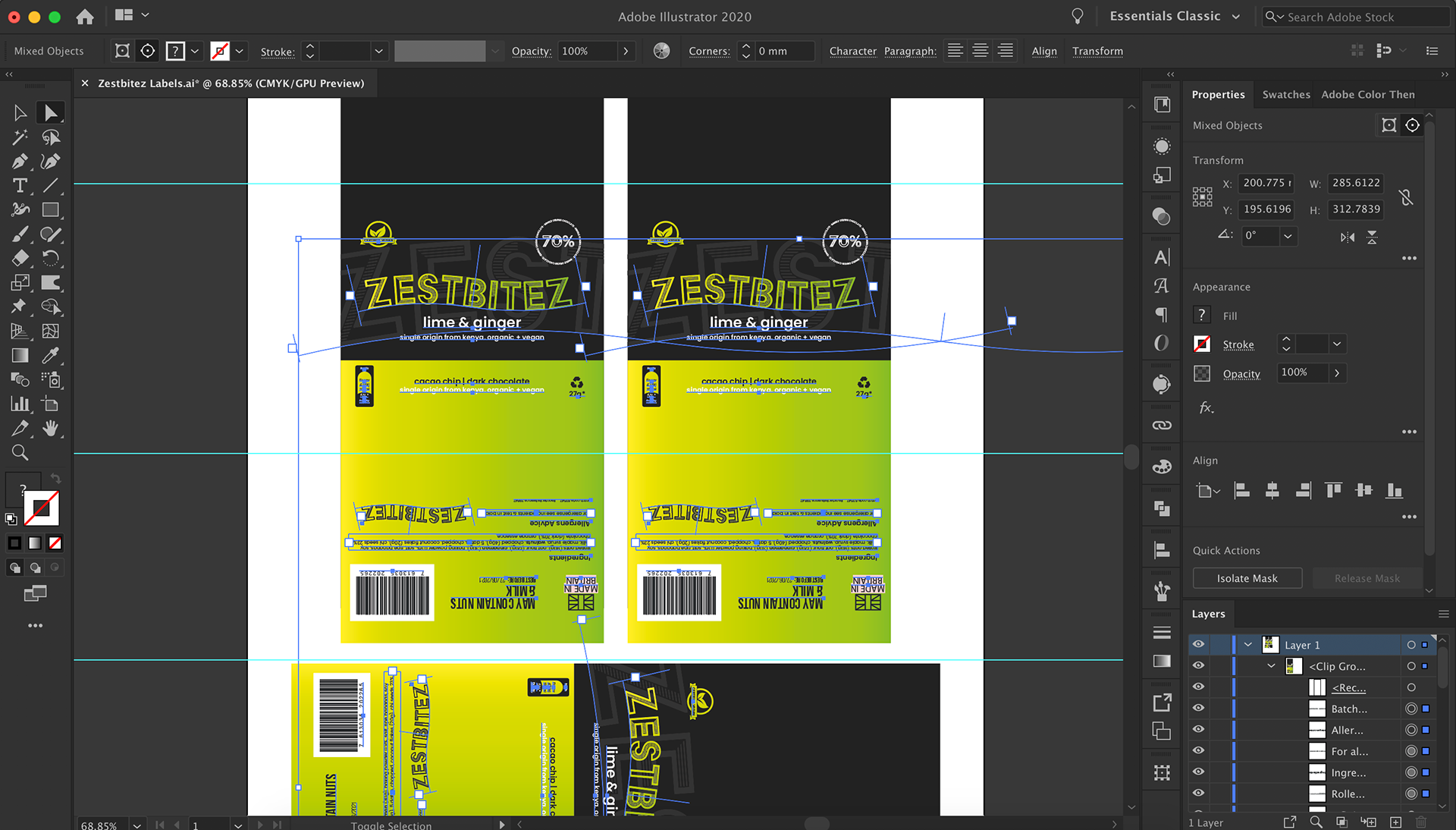Click Vertical Align Top in Align panel
This screenshot has height=830, width=1456.
click(x=1333, y=491)
